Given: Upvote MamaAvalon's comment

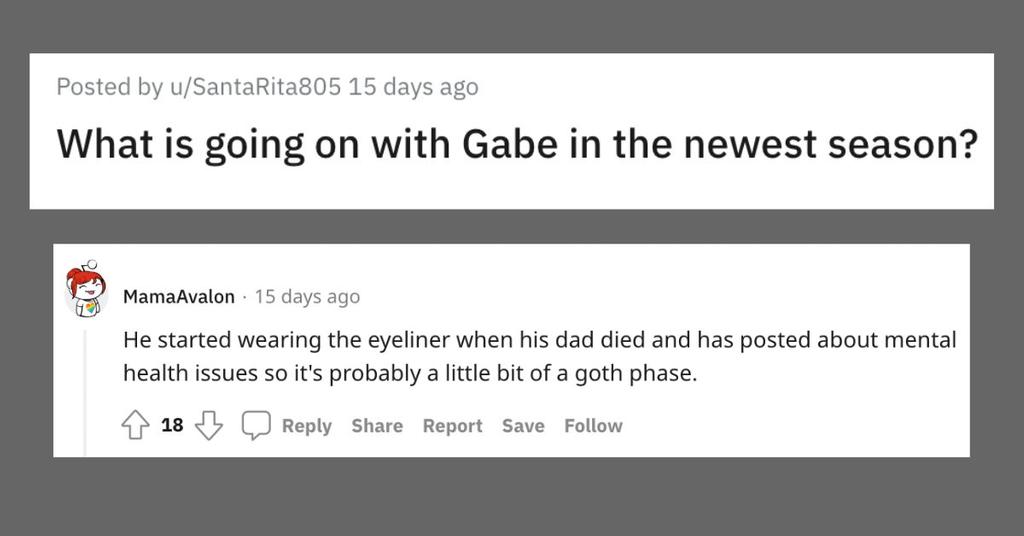Looking at the screenshot, I should (x=135, y=426).
